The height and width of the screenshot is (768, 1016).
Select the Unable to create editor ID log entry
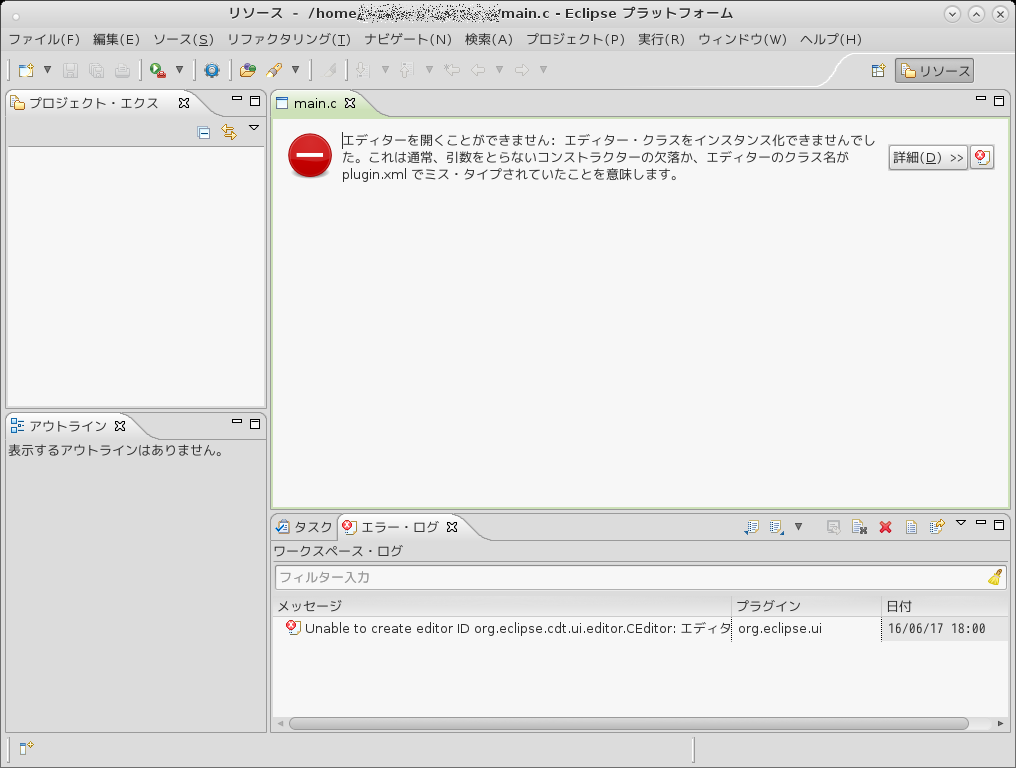(x=508, y=629)
